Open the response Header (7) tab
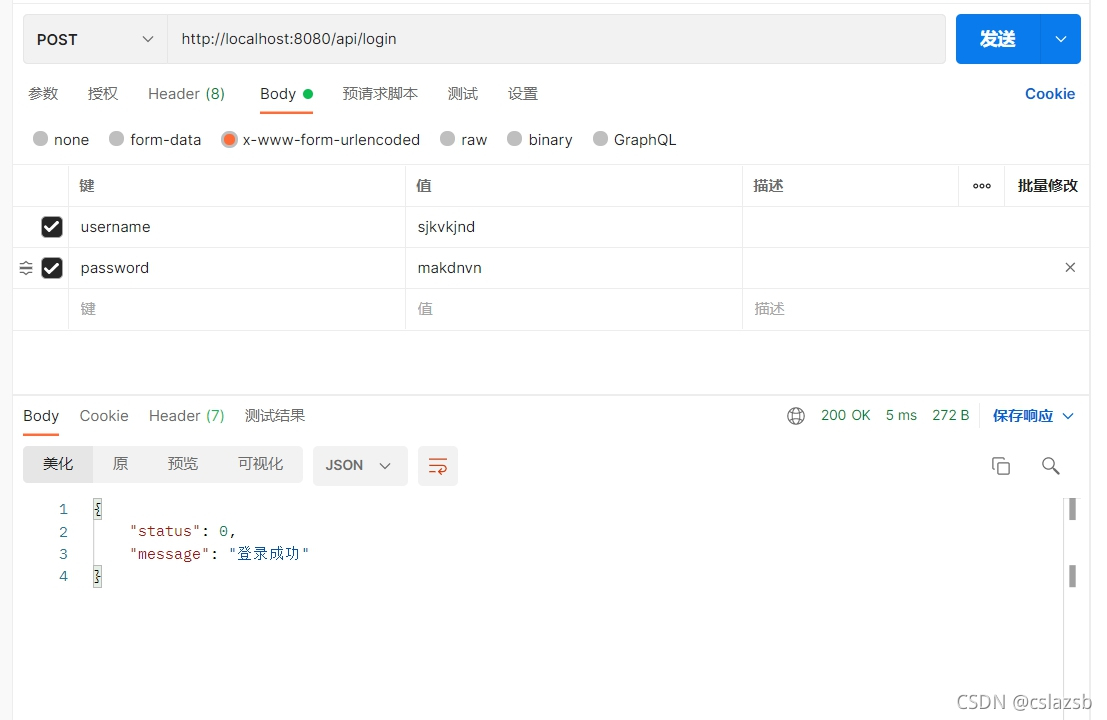 point(186,416)
